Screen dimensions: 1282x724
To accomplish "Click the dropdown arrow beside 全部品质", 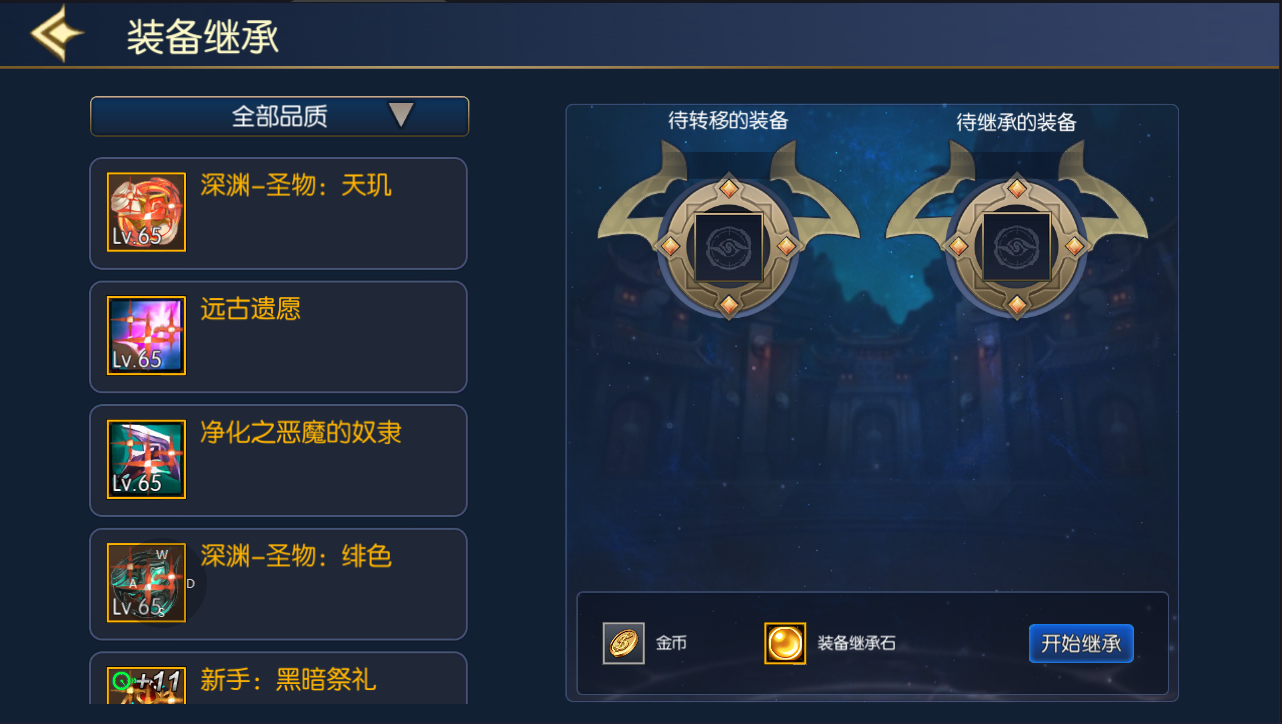I will click(401, 116).
